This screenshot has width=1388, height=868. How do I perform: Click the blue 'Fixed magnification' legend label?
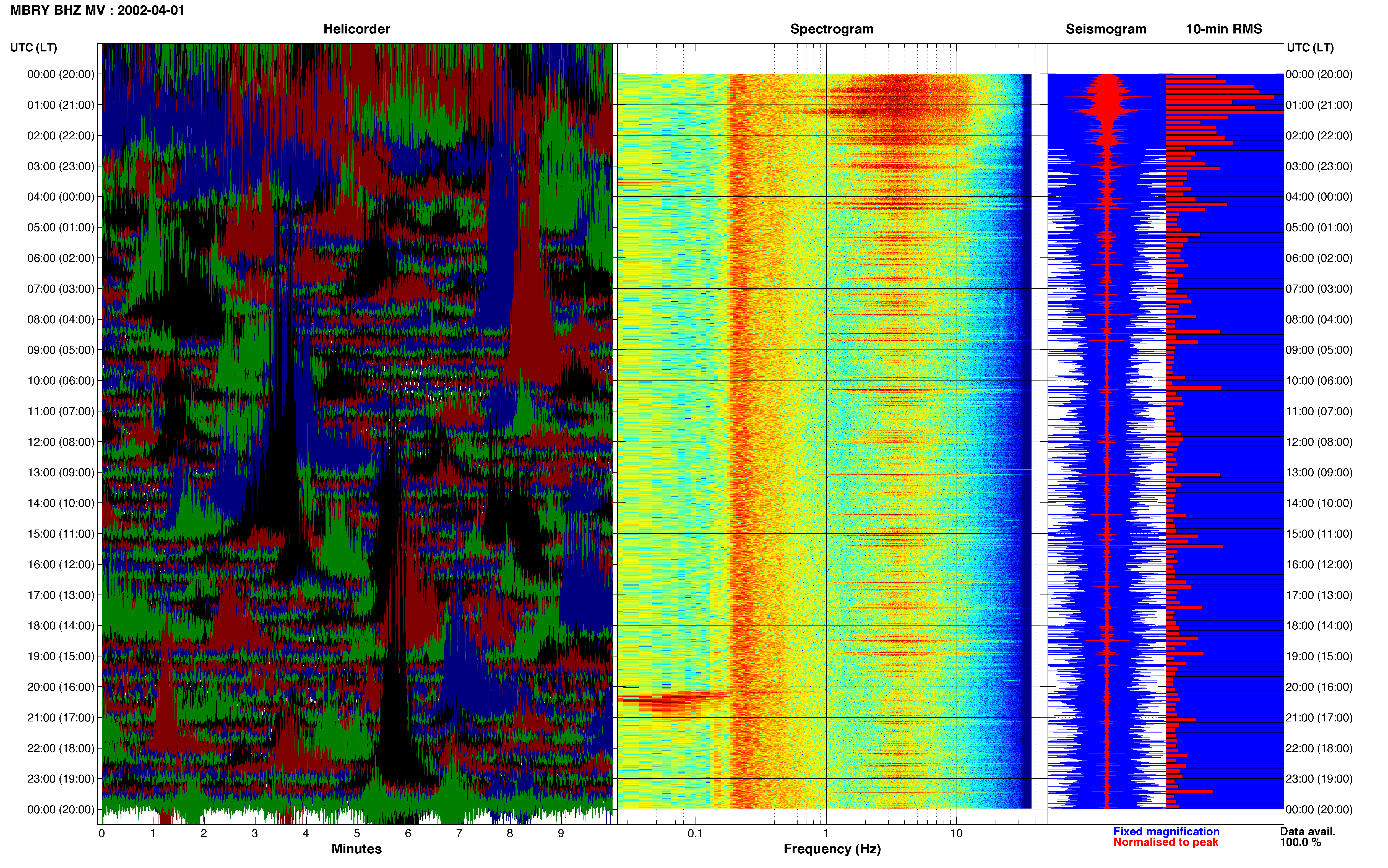(x=1166, y=832)
